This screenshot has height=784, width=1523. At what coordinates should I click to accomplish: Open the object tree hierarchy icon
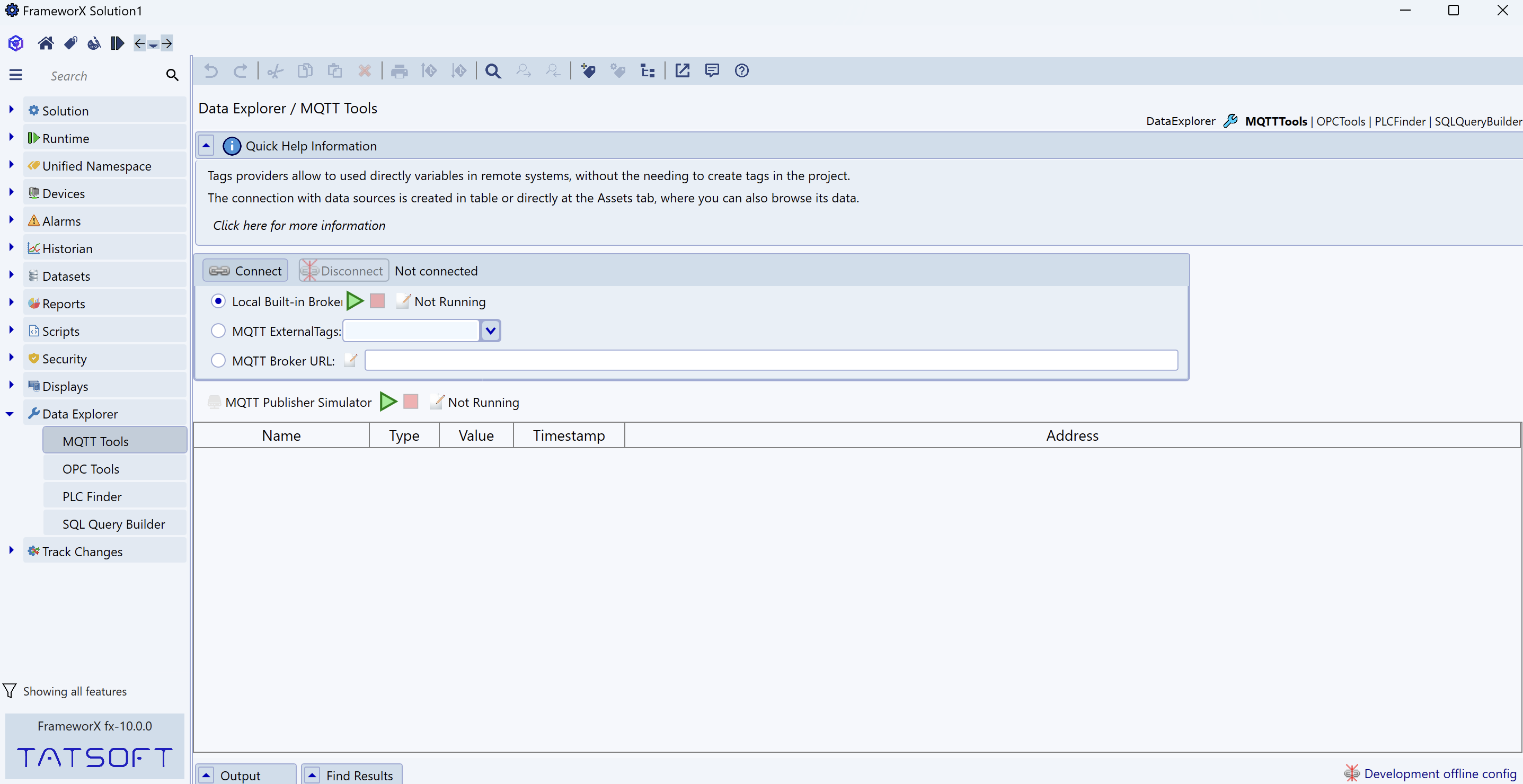pos(648,72)
